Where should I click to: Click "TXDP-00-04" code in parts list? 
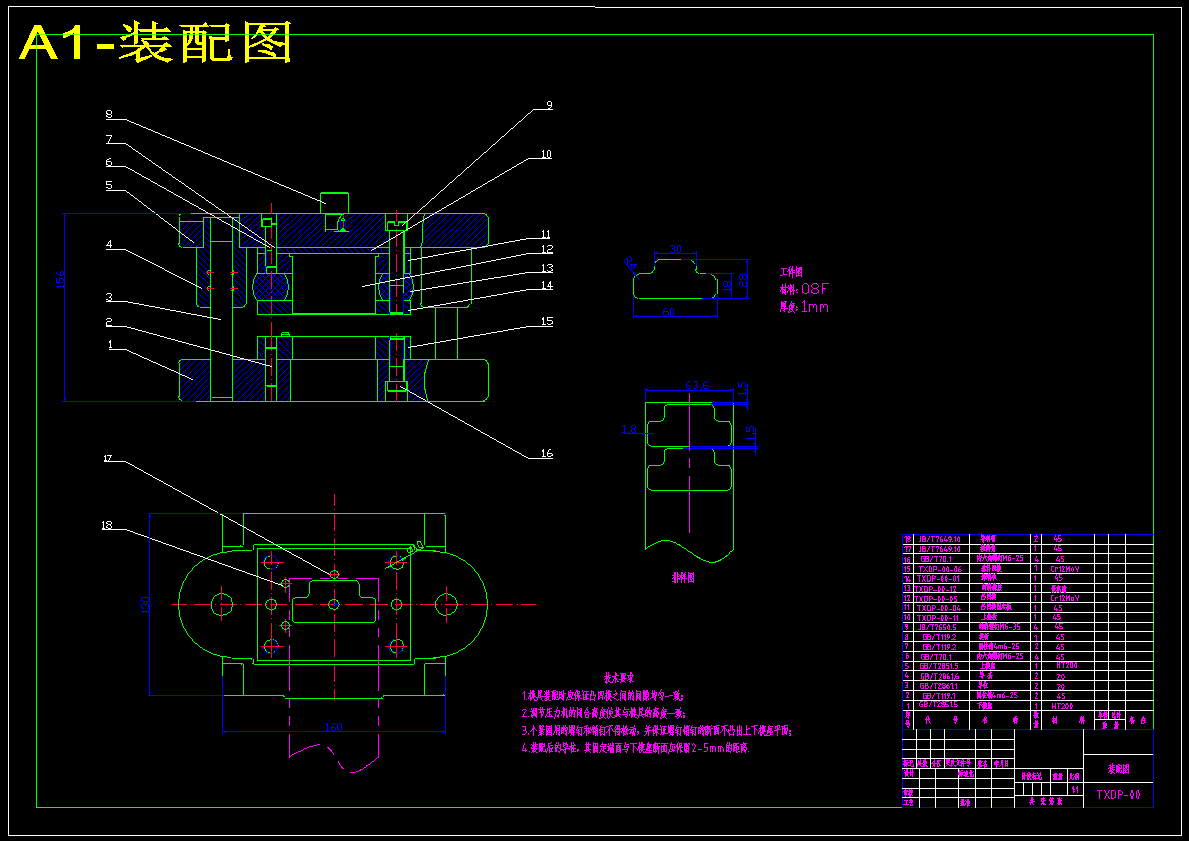click(940, 608)
